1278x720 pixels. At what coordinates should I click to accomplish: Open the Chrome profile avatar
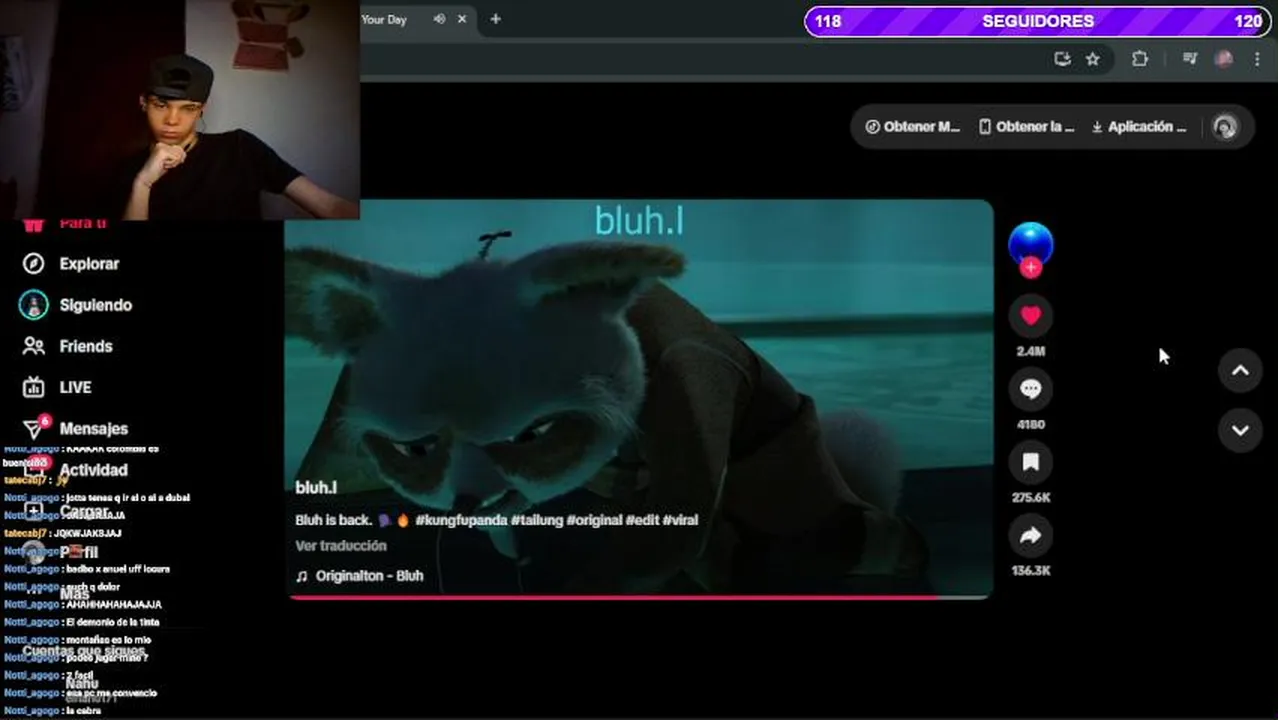[x=1223, y=59]
